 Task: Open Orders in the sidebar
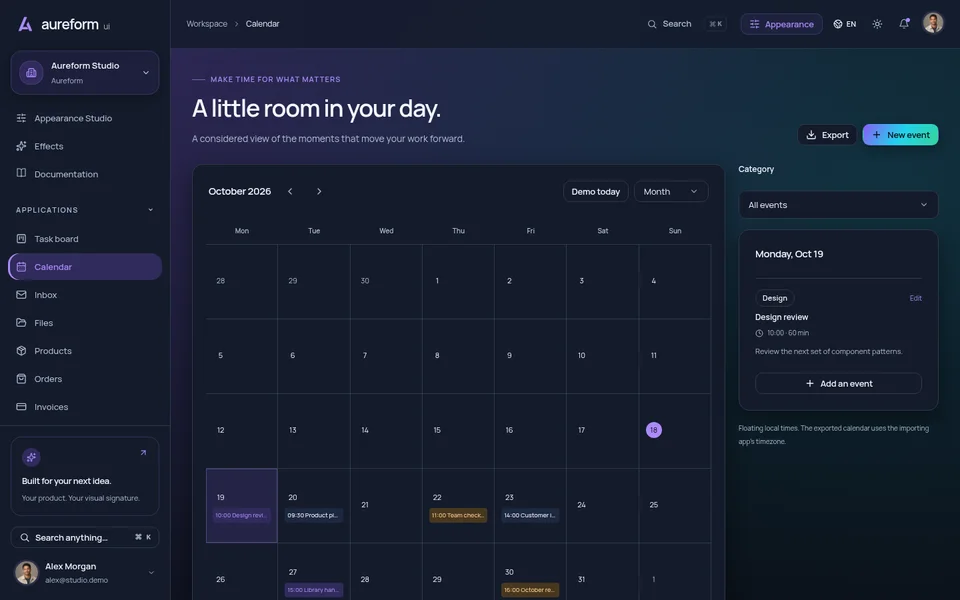click(85, 379)
